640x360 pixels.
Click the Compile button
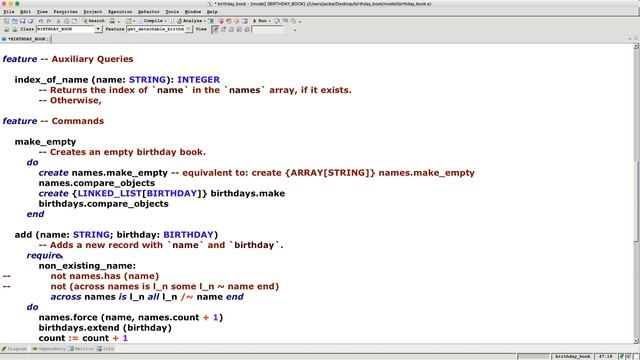pos(153,21)
